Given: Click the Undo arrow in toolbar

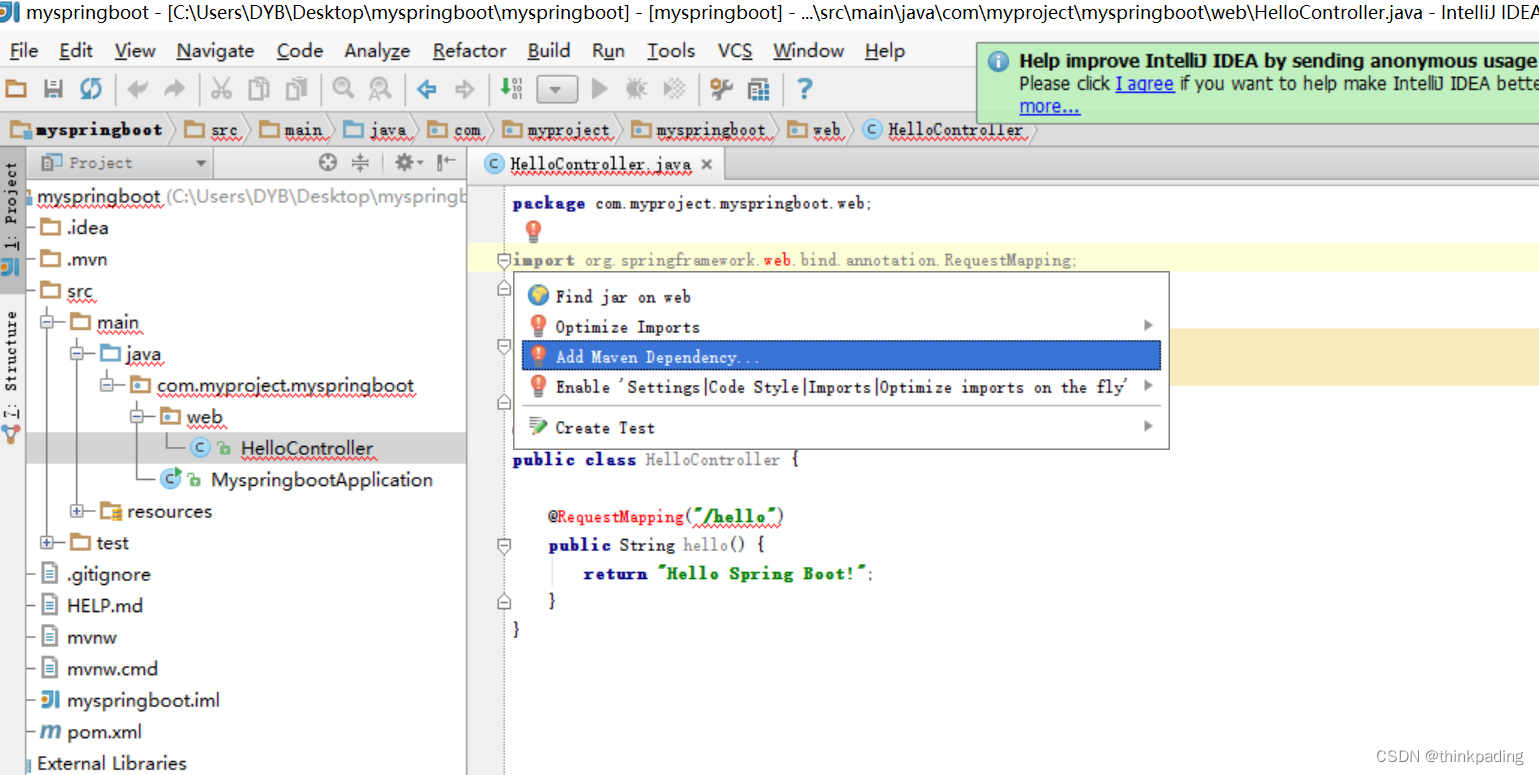Looking at the screenshot, I should point(137,90).
